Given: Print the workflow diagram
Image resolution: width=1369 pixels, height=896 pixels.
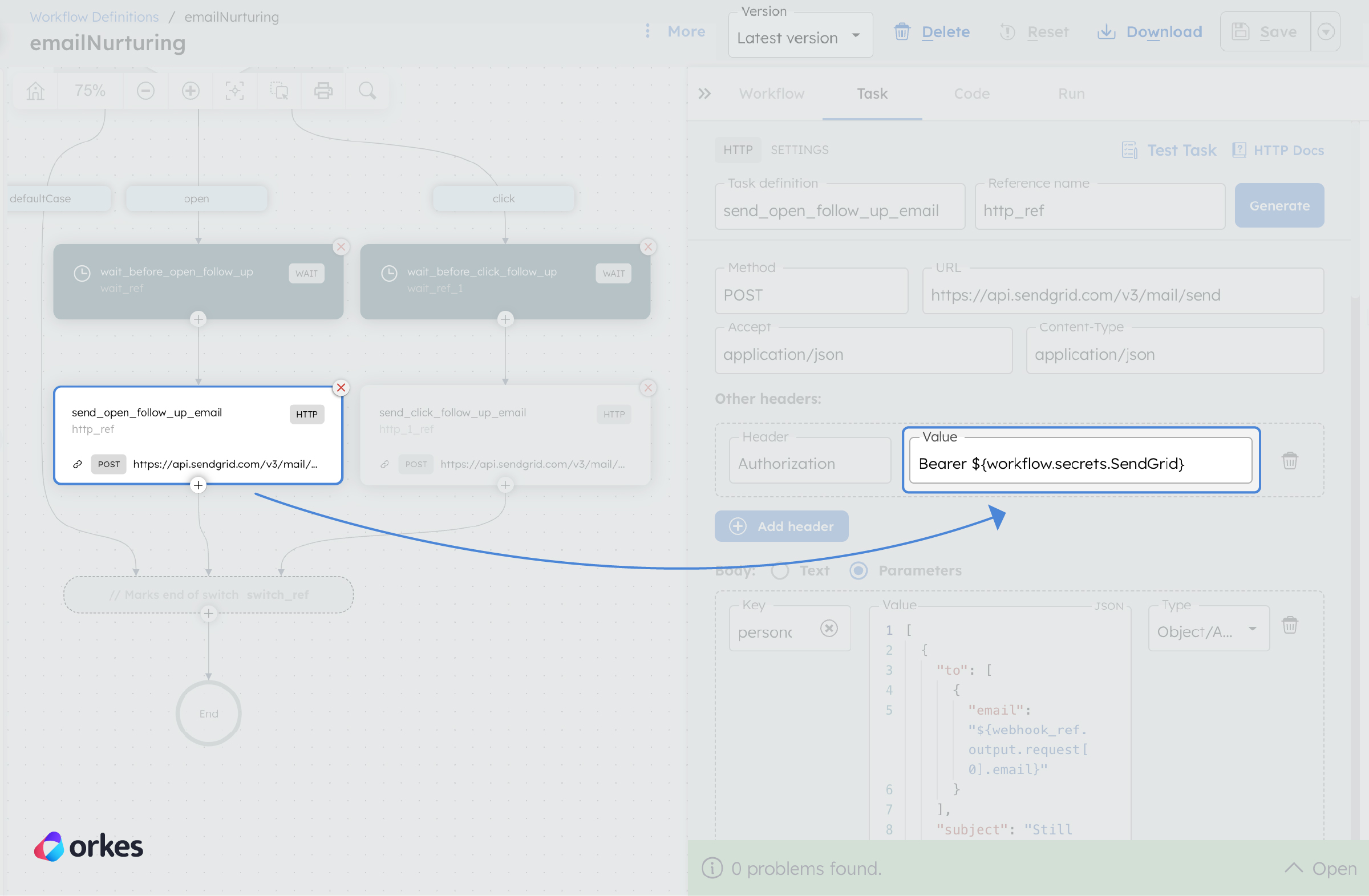Looking at the screenshot, I should coord(323,90).
